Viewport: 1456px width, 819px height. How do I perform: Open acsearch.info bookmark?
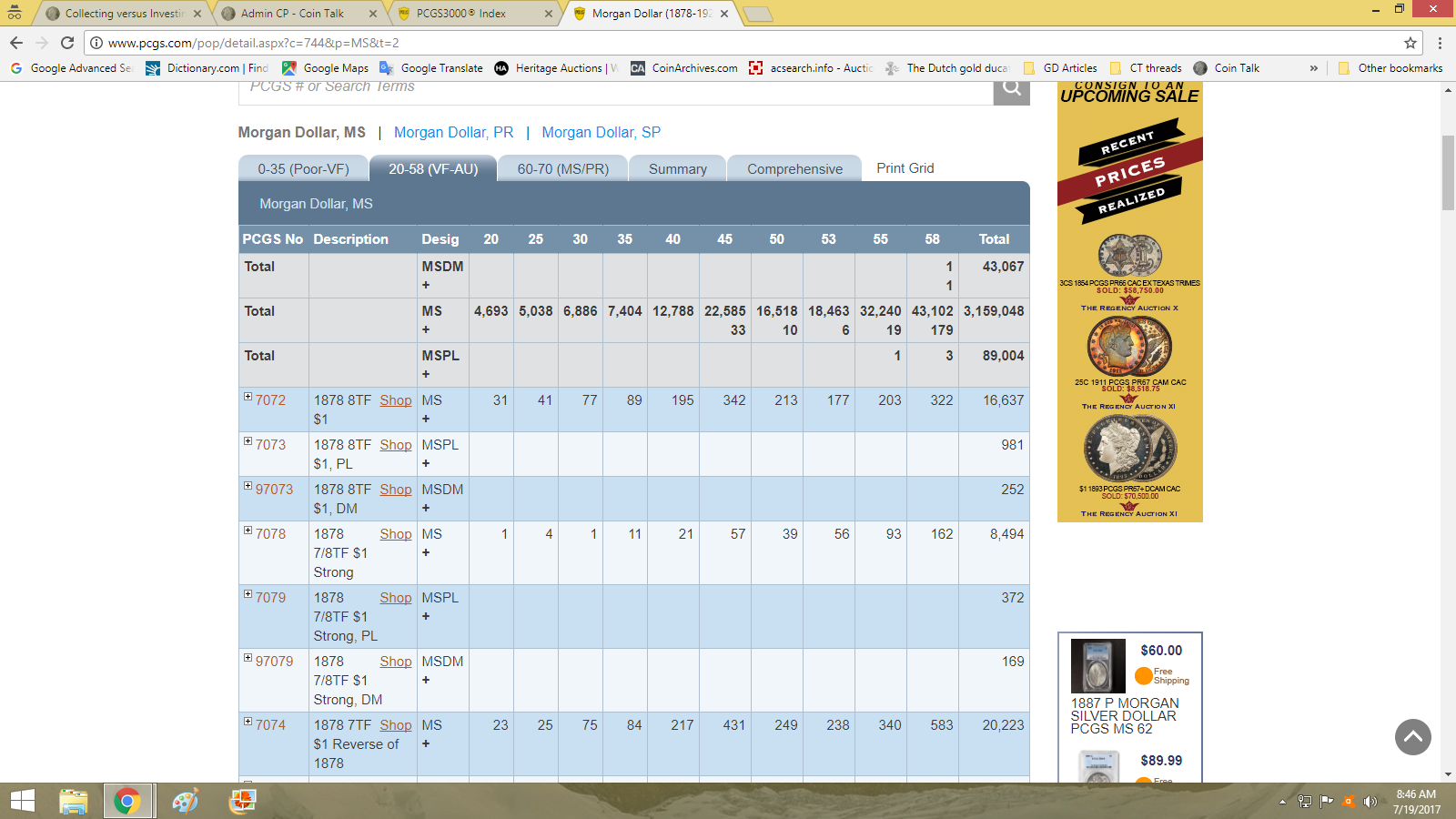pyautogui.click(x=811, y=68)
